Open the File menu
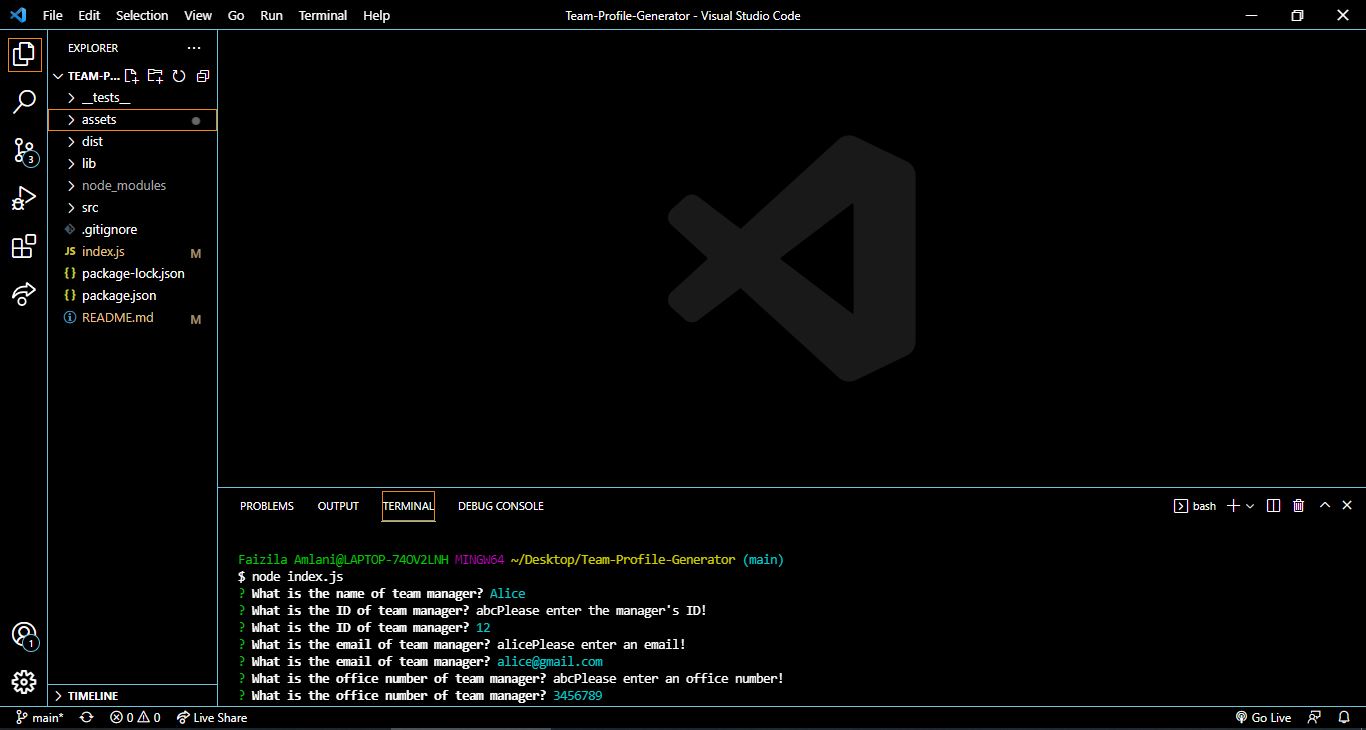 click(x=53, y=16)
